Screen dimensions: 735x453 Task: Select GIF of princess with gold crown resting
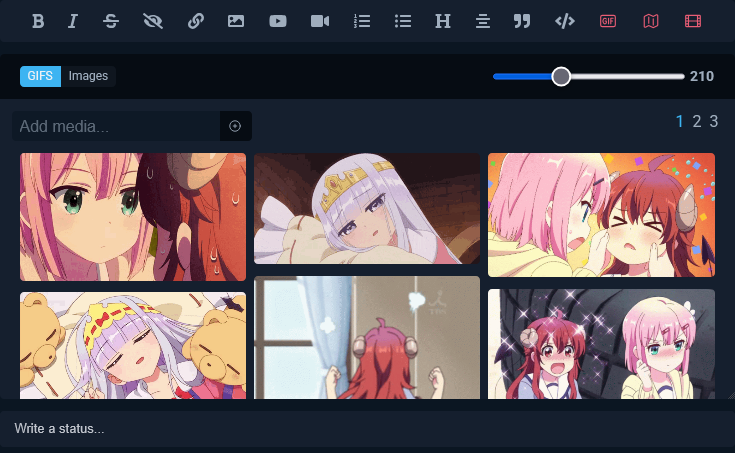point(367,209)
